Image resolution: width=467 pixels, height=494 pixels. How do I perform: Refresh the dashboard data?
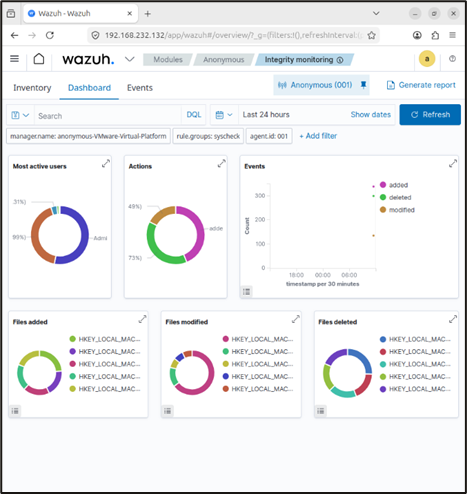430,115
